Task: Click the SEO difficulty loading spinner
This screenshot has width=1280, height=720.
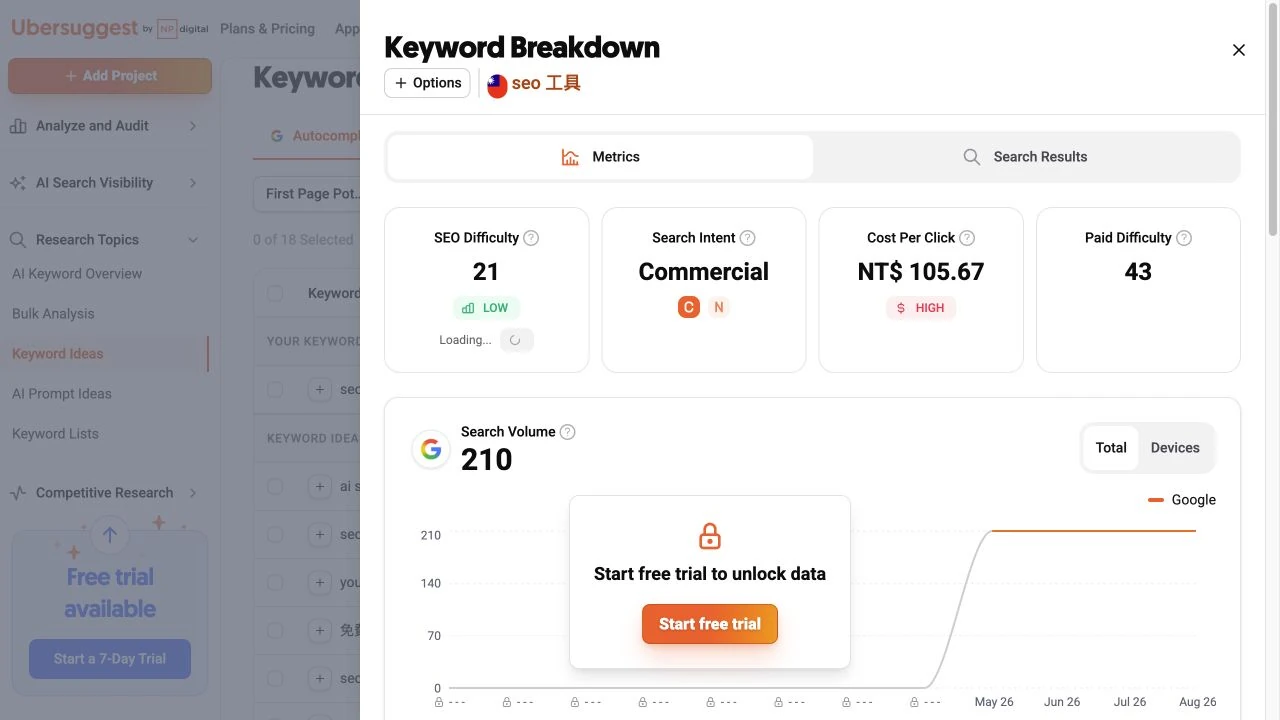Action: click(516, 340)
